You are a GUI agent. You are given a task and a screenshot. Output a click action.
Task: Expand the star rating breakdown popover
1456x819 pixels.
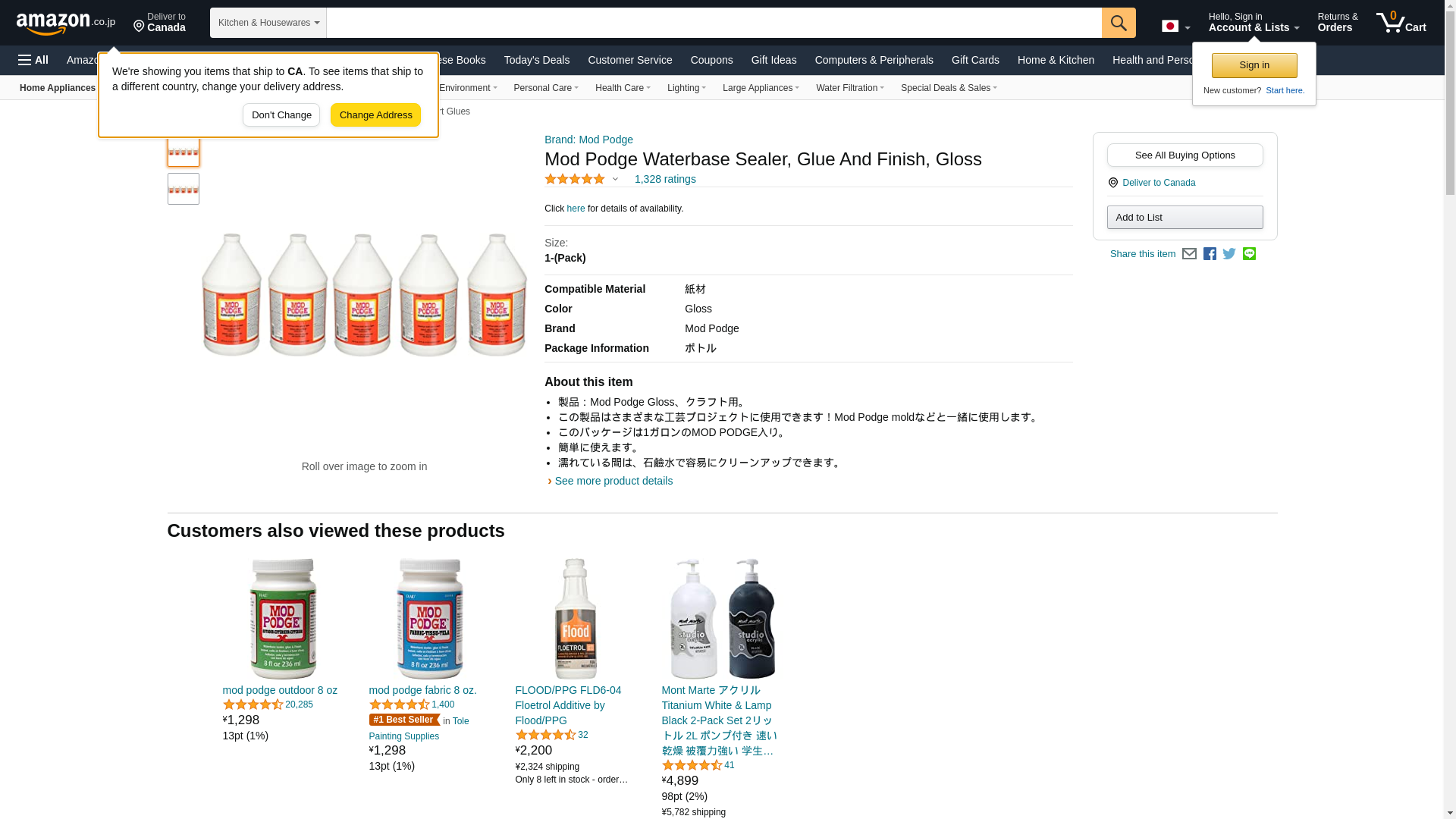click(615, 180)
